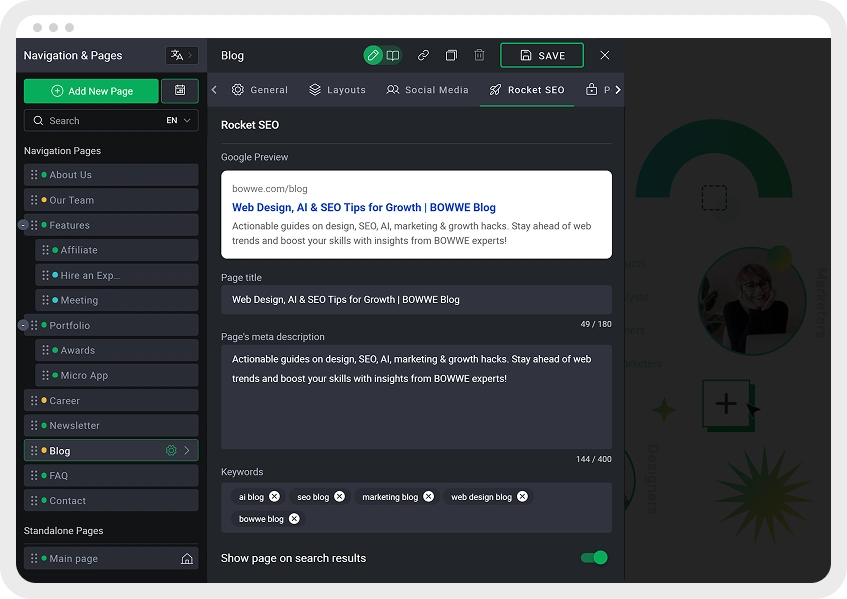
Task: Select the Affiliate subpage
Action: [x=117, y=250]
